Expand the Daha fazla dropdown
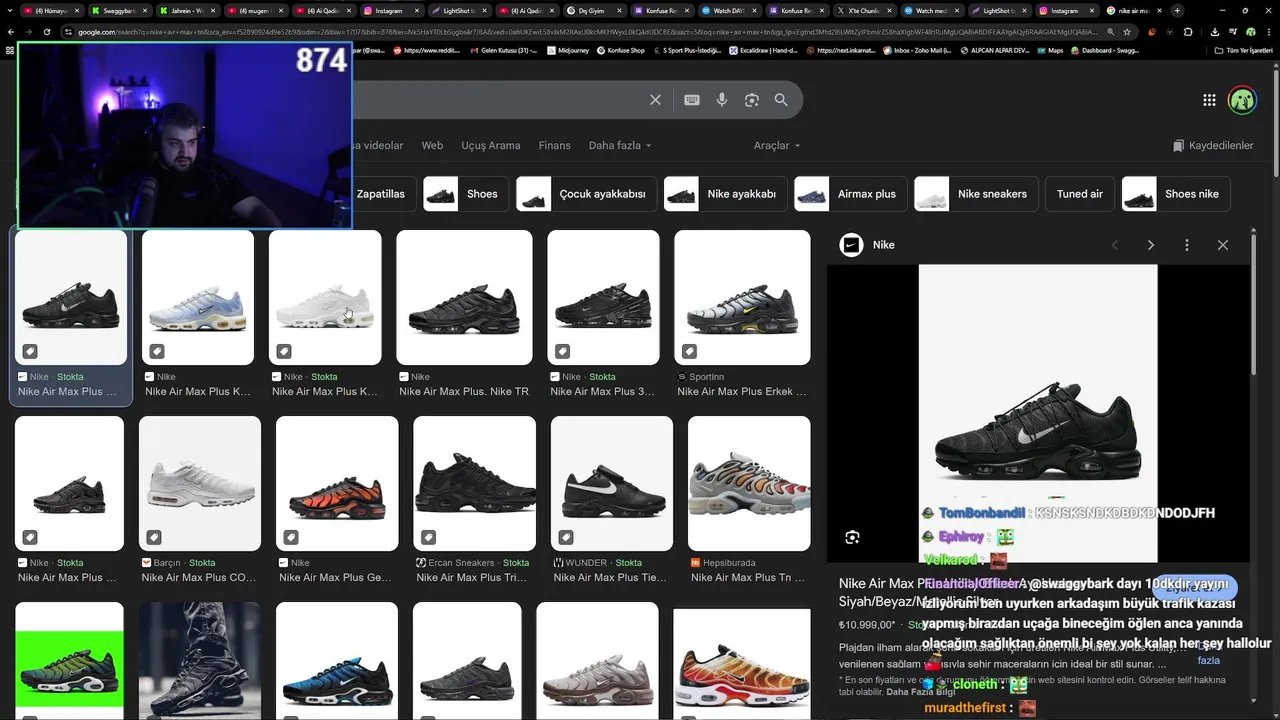The height and width of the screenshot is (720, 1280). pyautogui.click(x=619, y=145)
